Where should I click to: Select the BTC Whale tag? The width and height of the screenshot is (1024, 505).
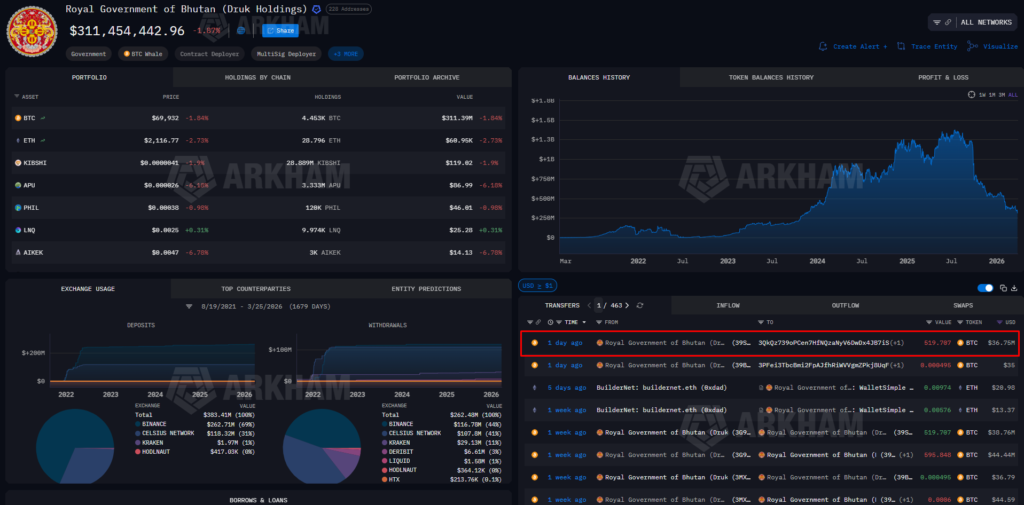(x=144, y=54)
